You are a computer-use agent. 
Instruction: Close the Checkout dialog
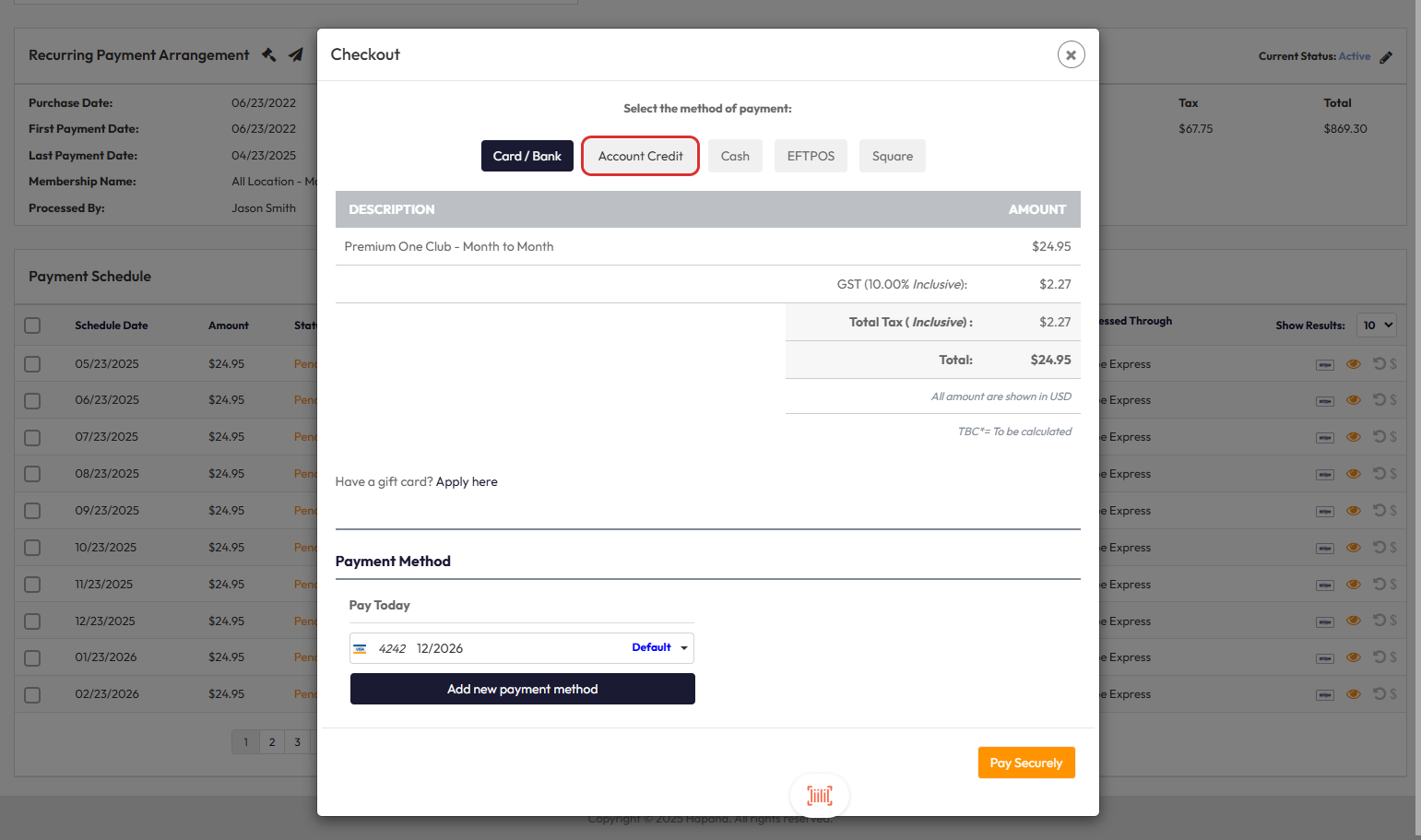tap(1071, 54)
